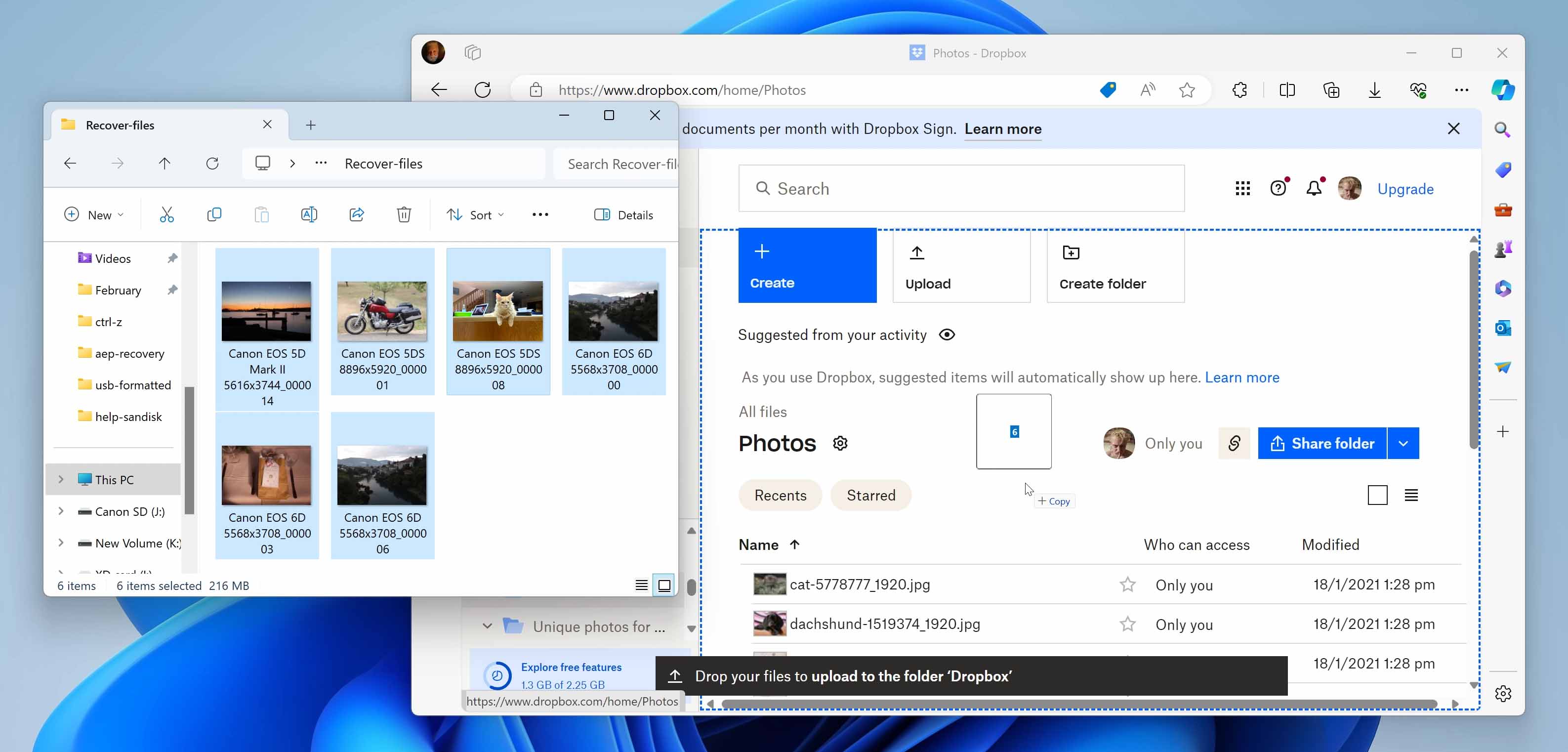Switch File Explorer to large thumbnails view
The height and width of the screenshot is (752, 1568).
click(663, 585)
